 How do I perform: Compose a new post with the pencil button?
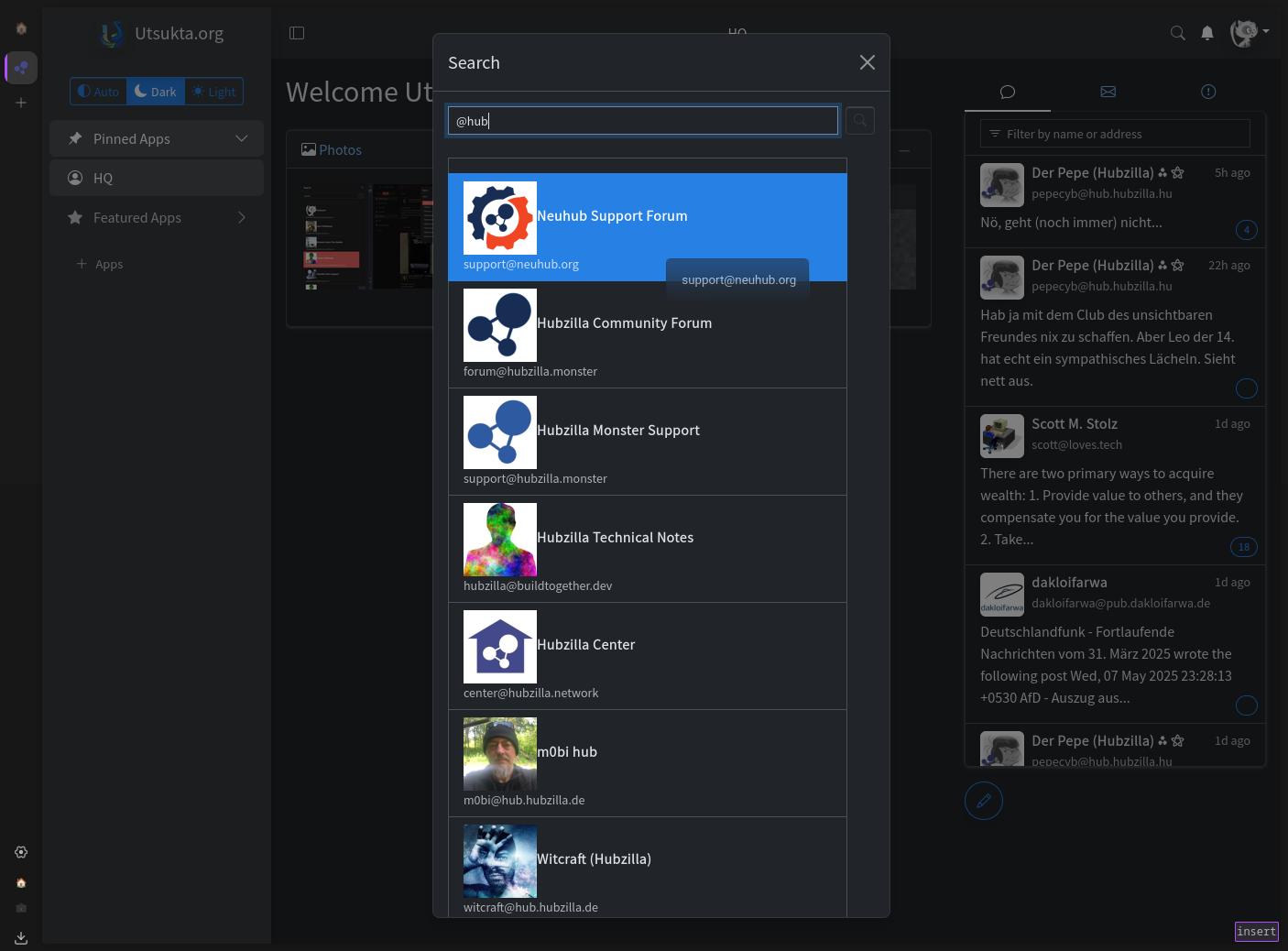[984, 801]
